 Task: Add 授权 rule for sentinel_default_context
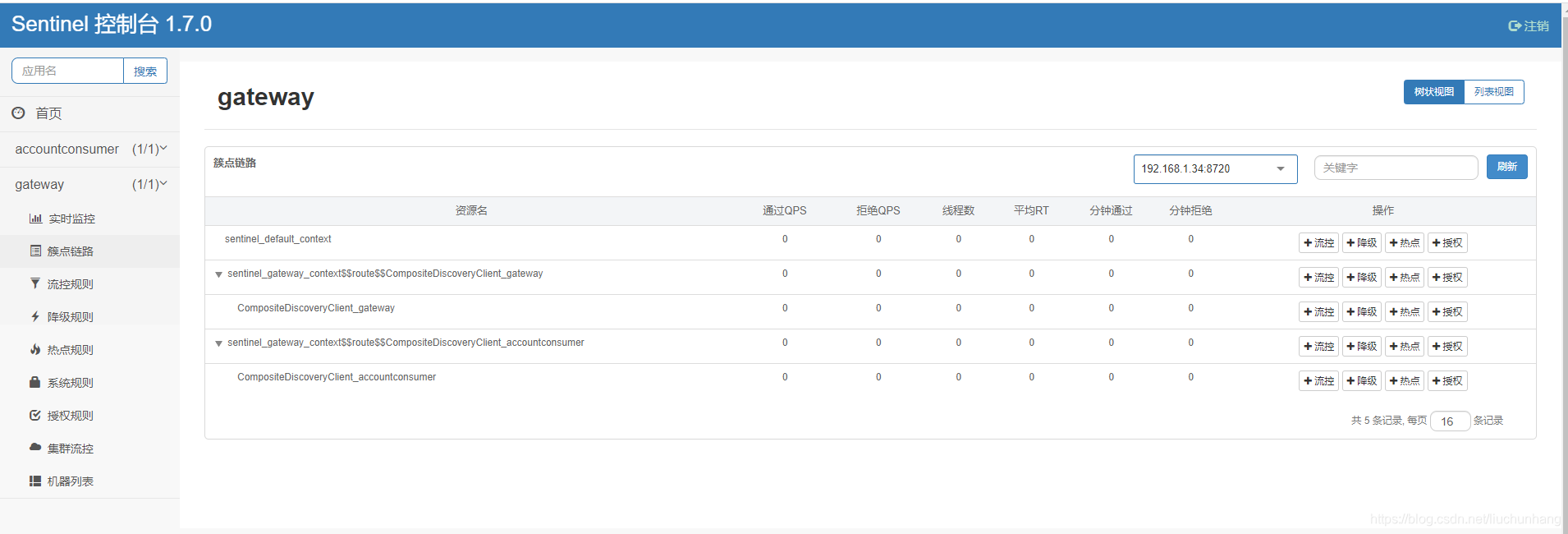[x=1447, y=243]
